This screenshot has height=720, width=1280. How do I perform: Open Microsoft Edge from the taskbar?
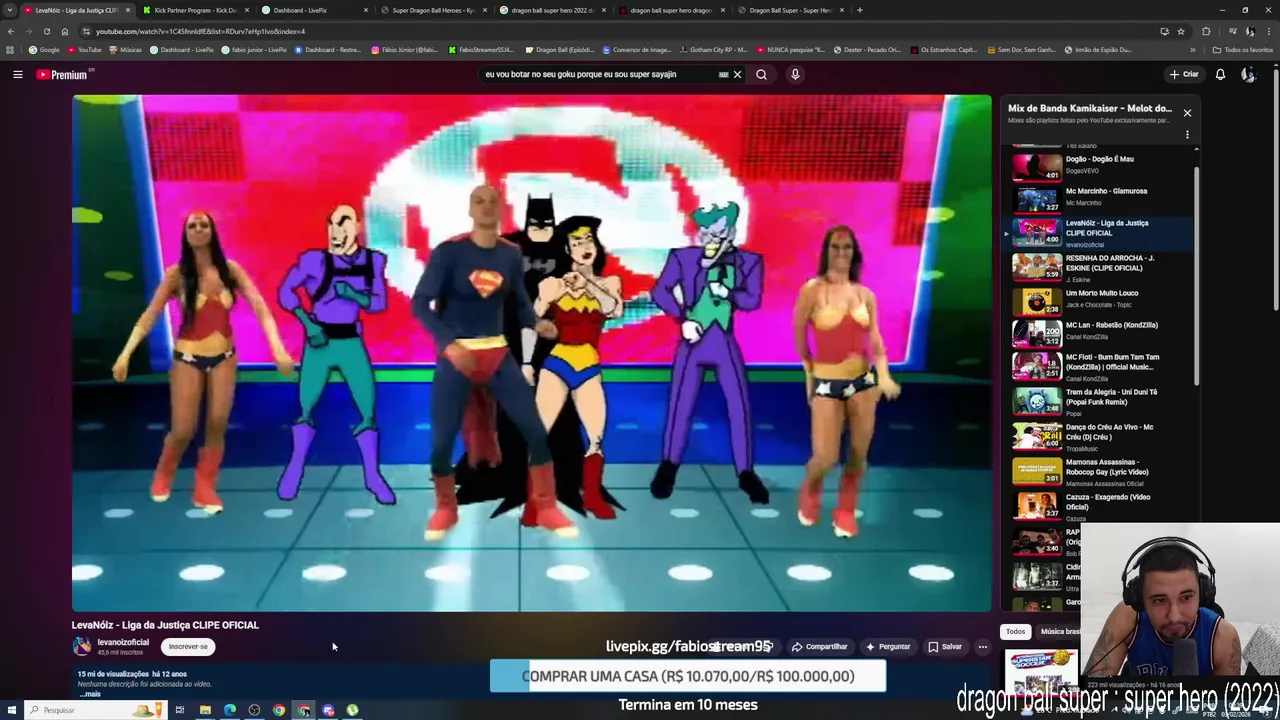230,710
